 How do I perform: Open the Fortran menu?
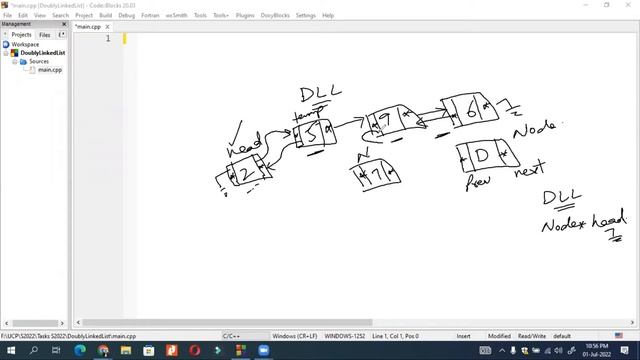click(x=150, y=15)
